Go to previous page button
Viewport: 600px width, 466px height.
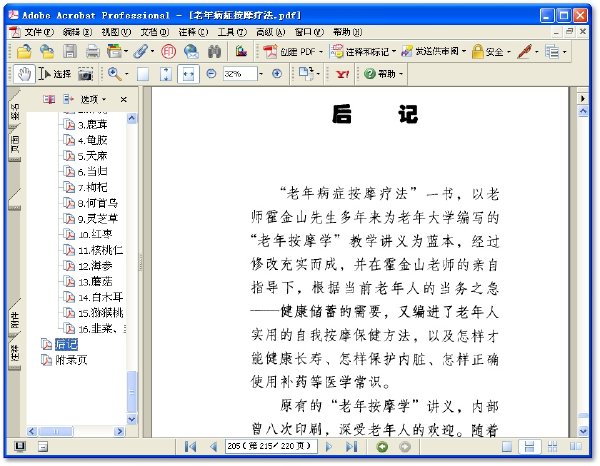click(214, 446)
